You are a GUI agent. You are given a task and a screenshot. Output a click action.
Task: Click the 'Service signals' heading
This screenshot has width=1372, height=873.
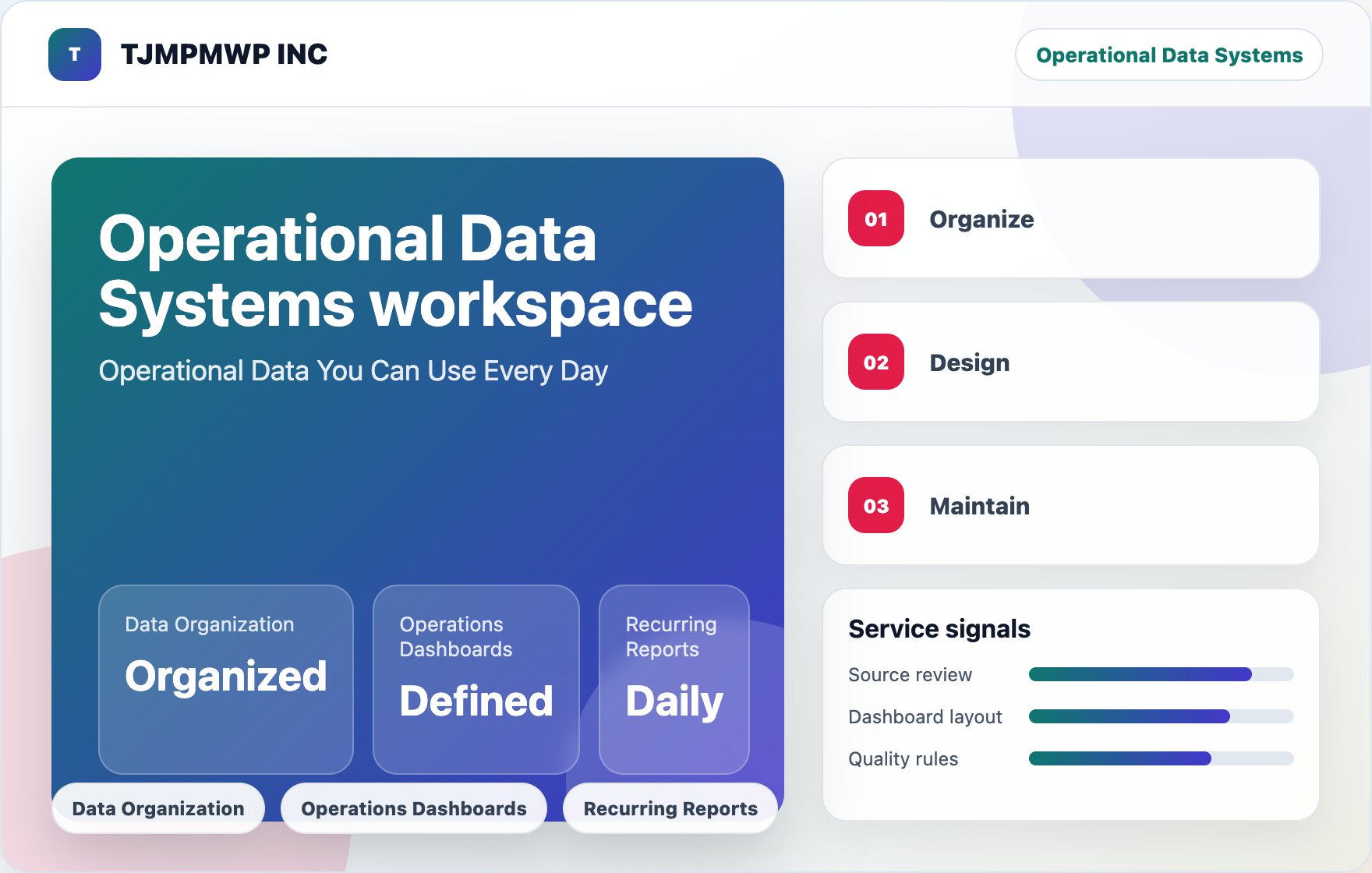click(x=939, y=629)
